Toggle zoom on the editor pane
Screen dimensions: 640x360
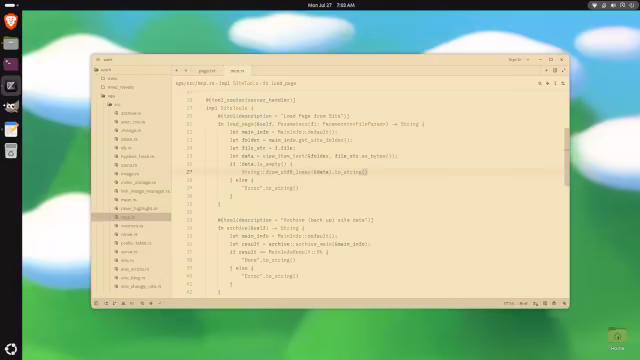[563, 71]
